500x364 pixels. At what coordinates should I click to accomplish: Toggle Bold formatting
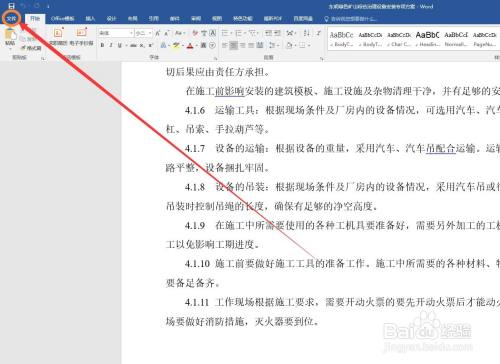(103, 45)
